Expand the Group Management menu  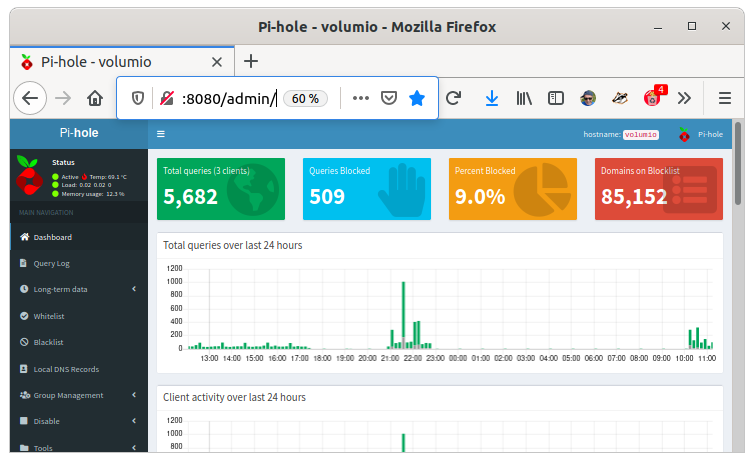tap(79, 395)
